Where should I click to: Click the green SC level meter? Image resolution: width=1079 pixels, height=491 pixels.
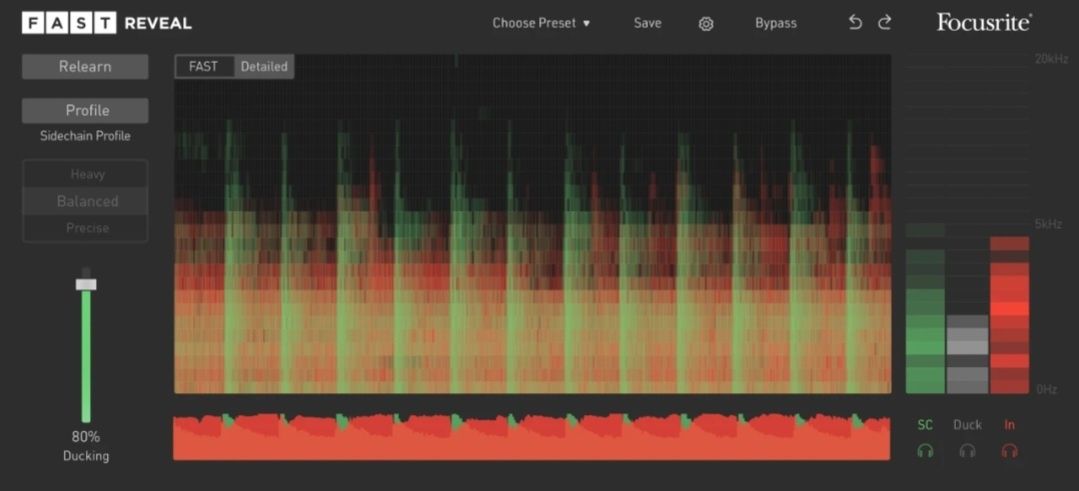(x=926, y=308)
